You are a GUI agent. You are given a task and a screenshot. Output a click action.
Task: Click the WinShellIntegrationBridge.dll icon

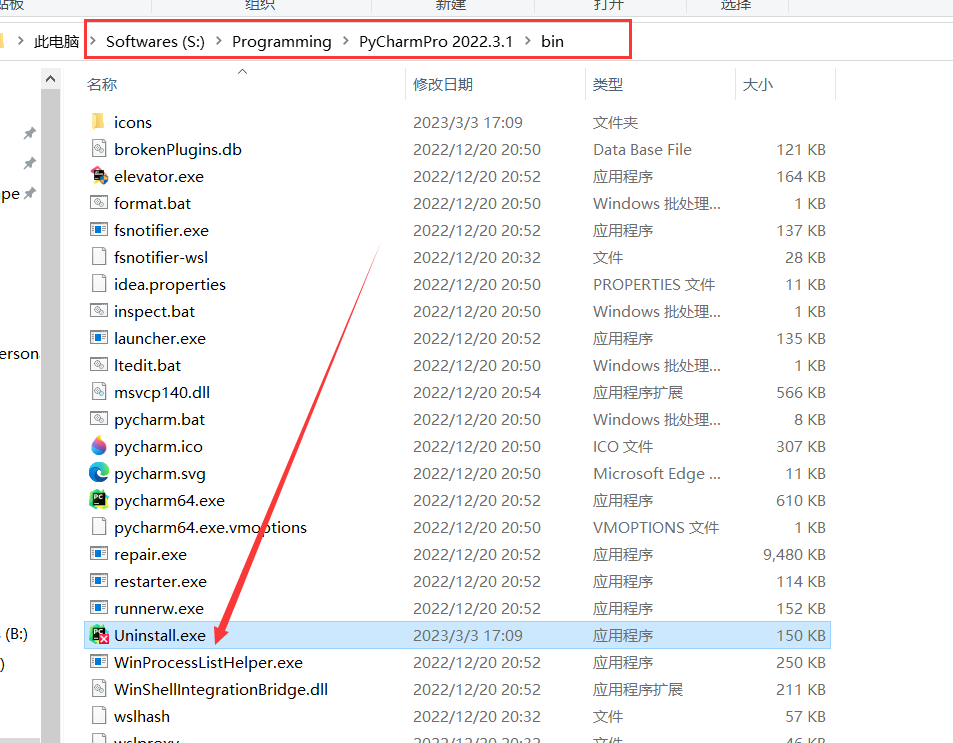98,689
